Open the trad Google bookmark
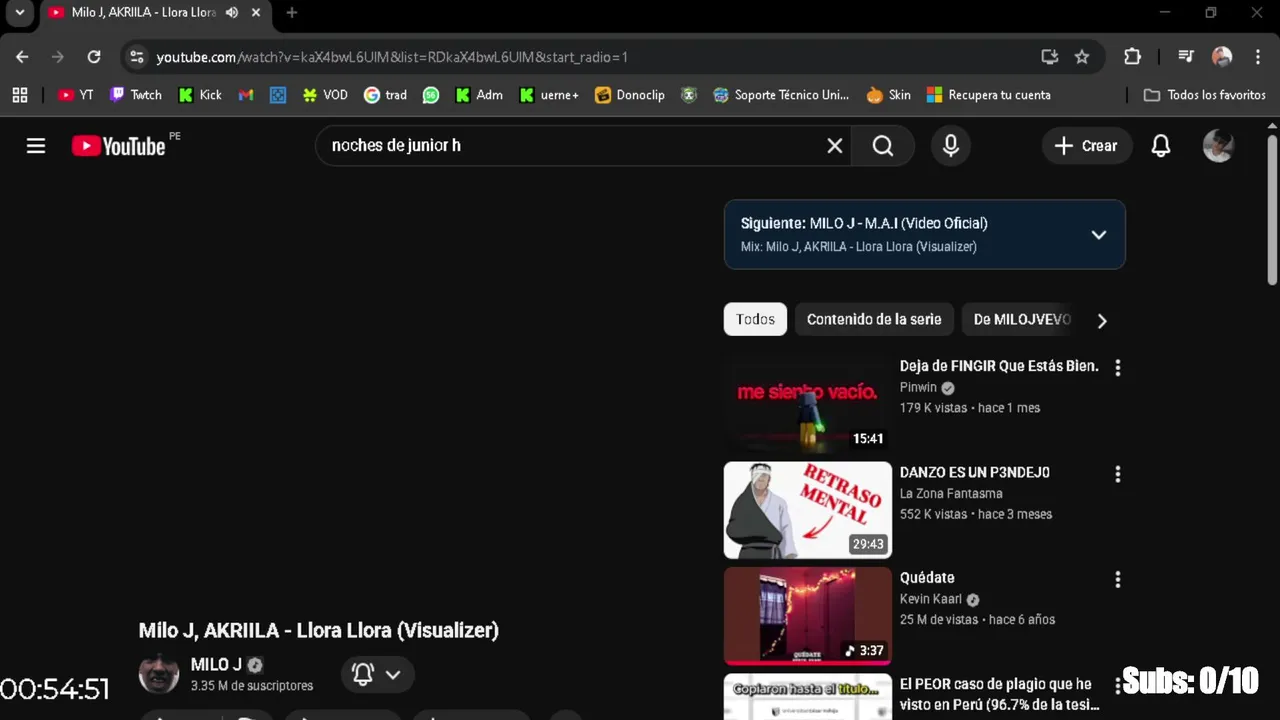Screen dimensions: 1280x720 click(x=385, y=95)
